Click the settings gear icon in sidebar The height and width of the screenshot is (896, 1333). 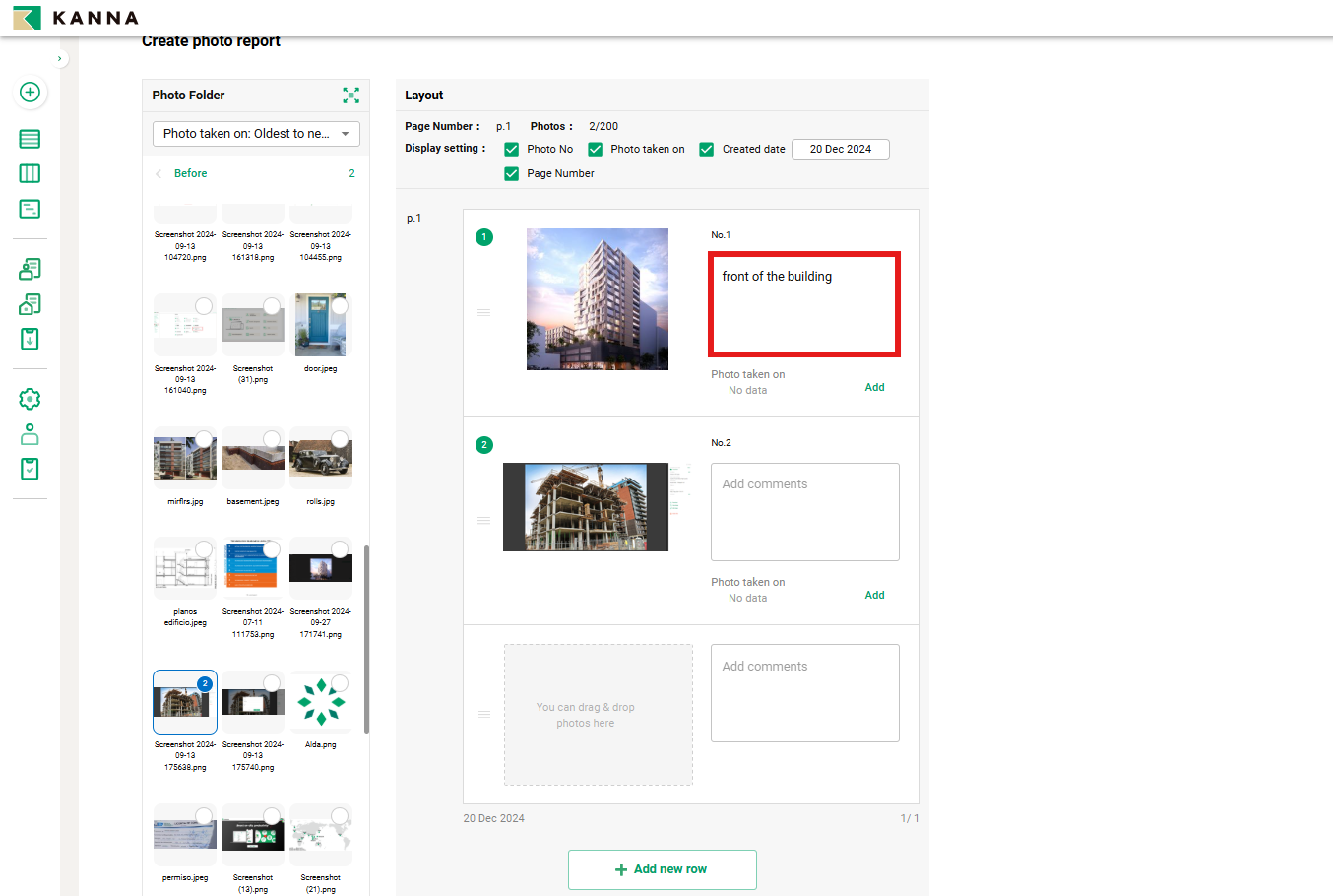[x=30, y=399]
